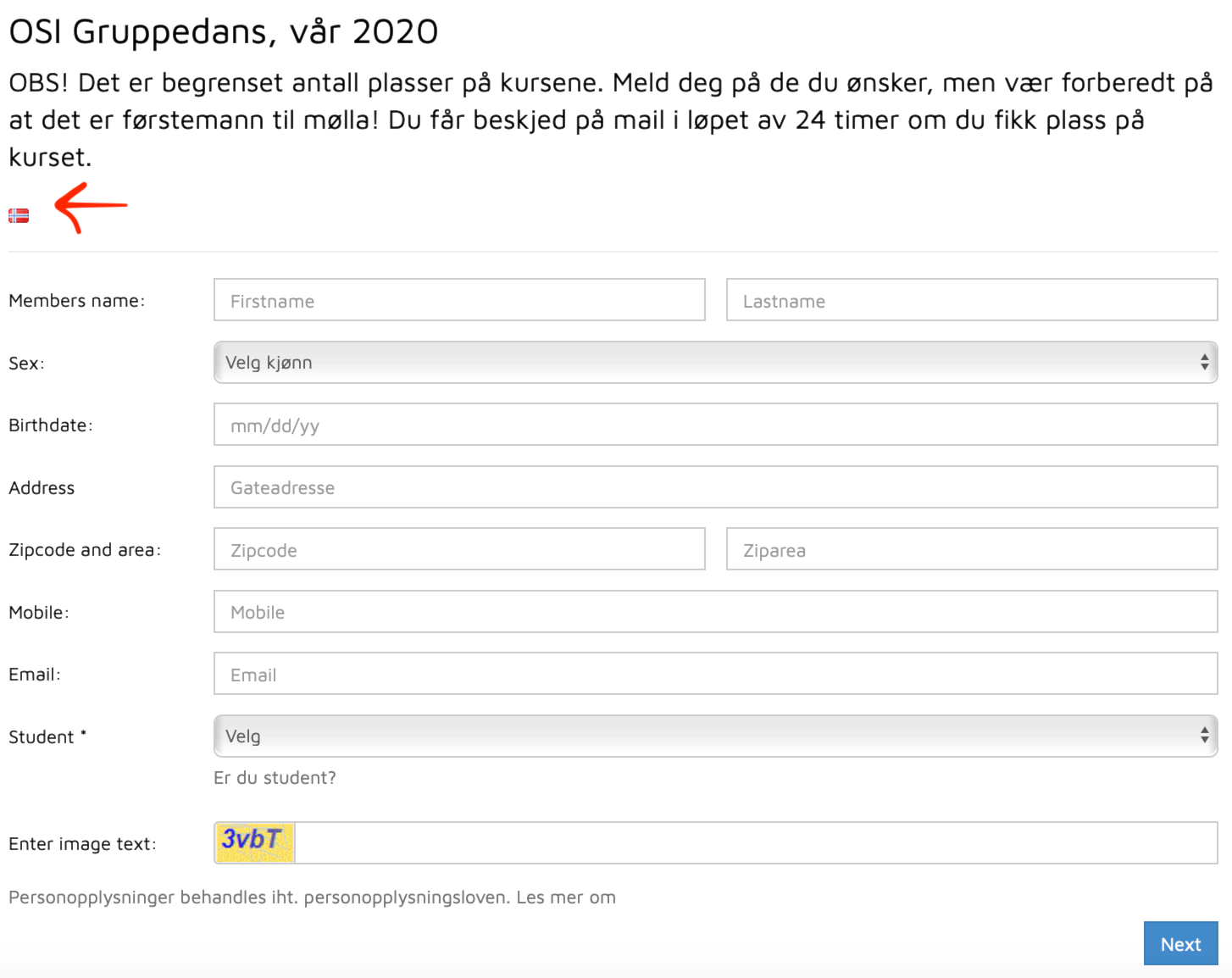Image resolution: width=1232 pixels, height=978 pixels.
Task: Click the stepper arrows on Sex dropdown
Action: point(1204,363)
